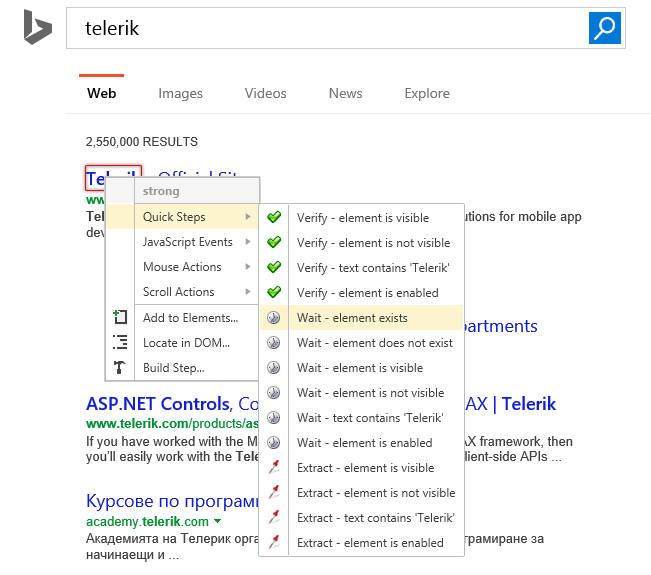Click the partially hidden 'artments' blue link

click(501, 326)
